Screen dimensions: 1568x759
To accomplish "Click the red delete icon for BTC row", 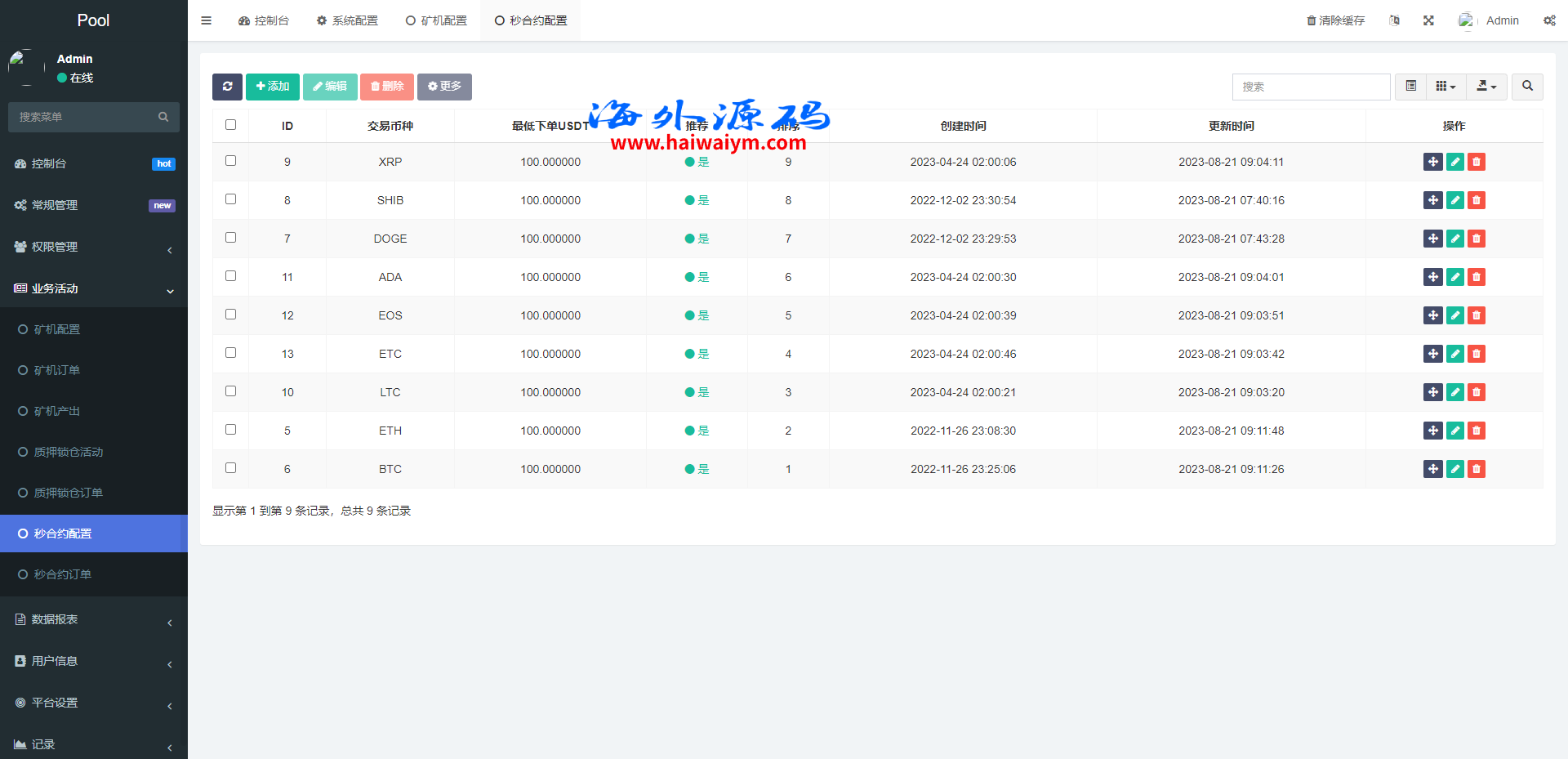I will coord(1476,469).
